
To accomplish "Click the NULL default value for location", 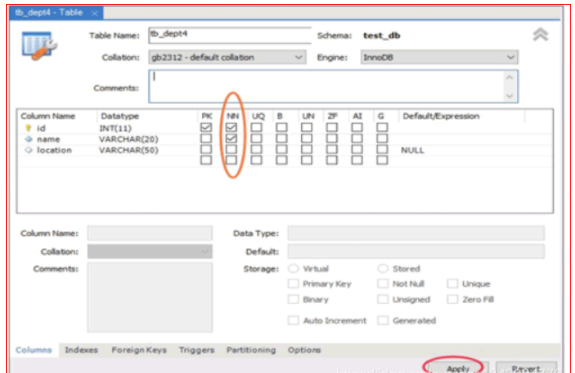I will point(413,150).
